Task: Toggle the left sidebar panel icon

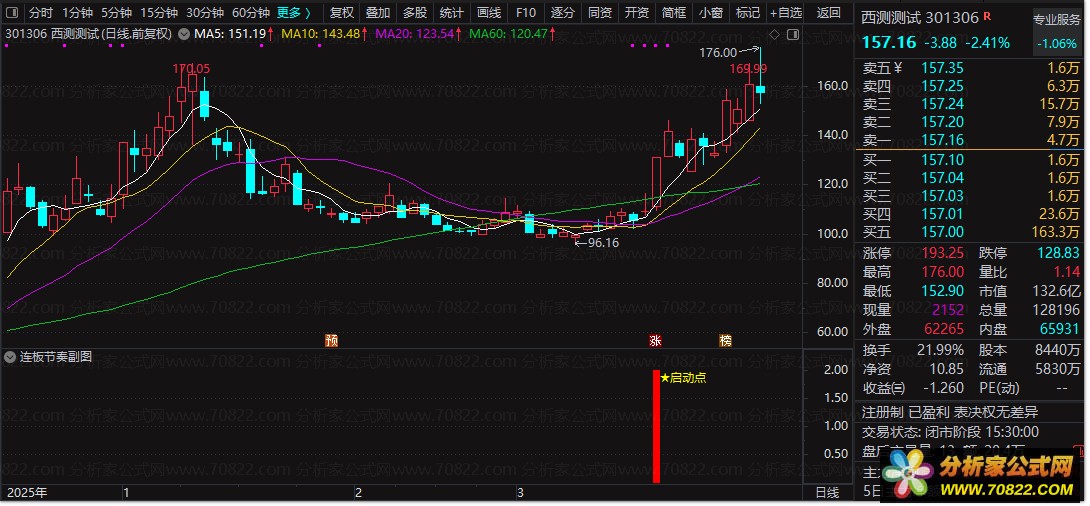Action: coord(12,13)
